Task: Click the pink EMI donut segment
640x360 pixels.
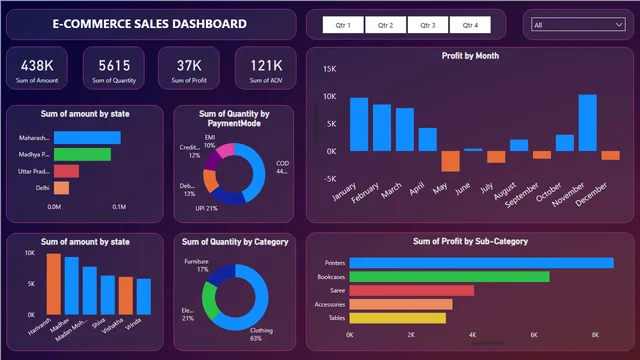Action: [226, 150]
